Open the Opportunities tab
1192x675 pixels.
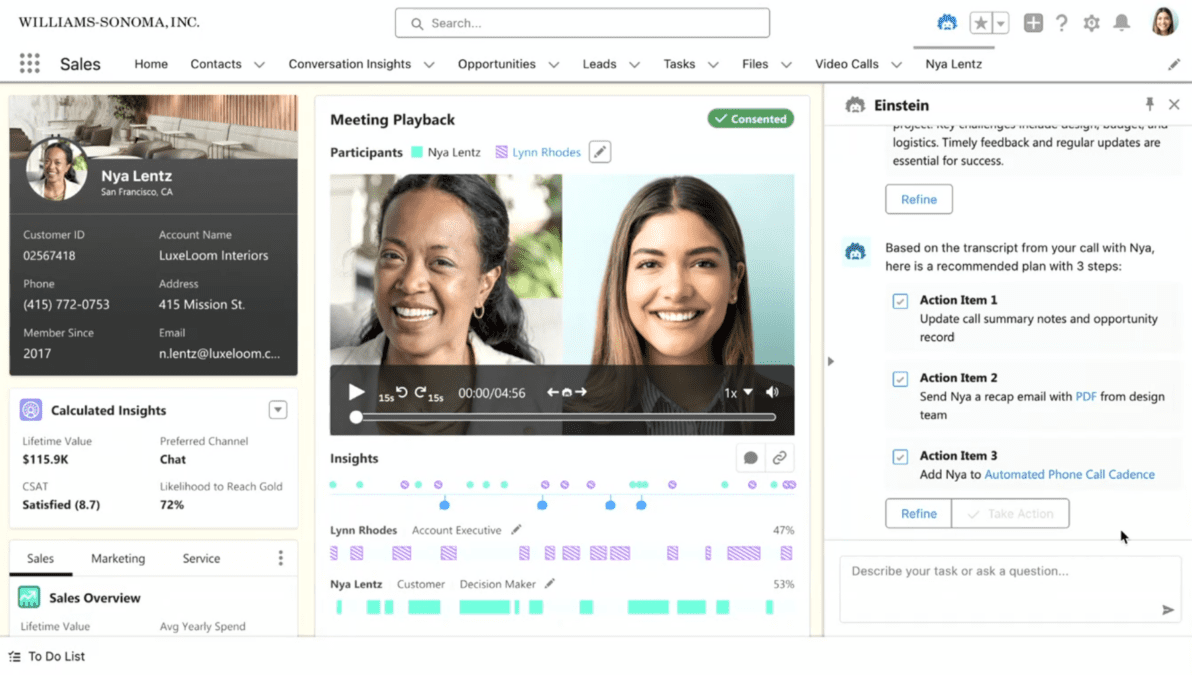click(x=496, y=64)
